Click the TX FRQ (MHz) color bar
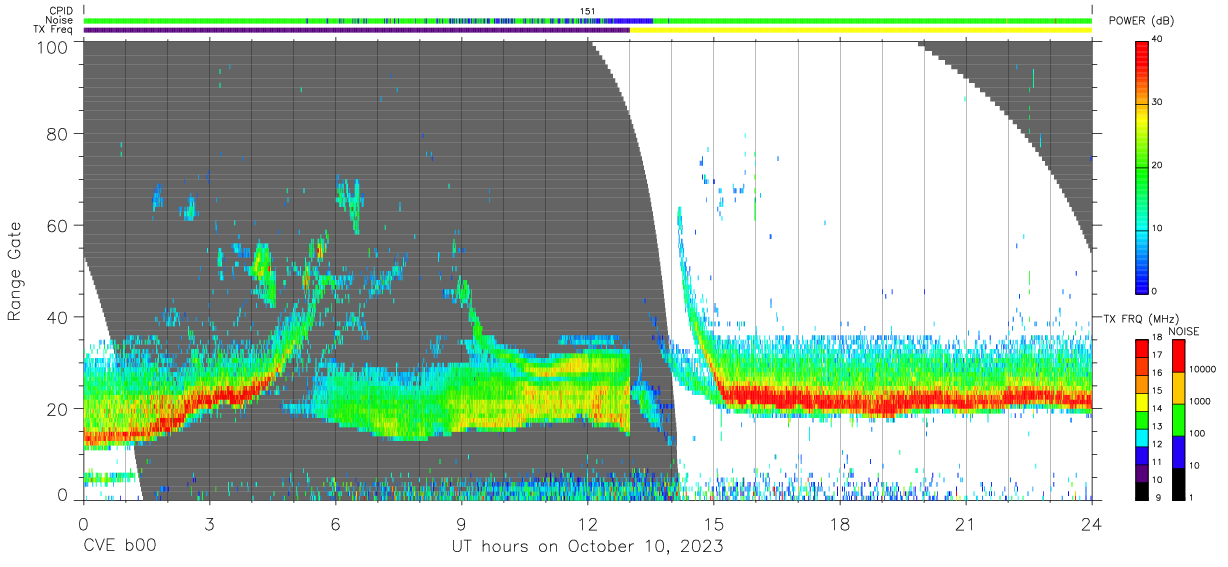The width and height of the screenshot is (1228, 567). (1142, 420)
